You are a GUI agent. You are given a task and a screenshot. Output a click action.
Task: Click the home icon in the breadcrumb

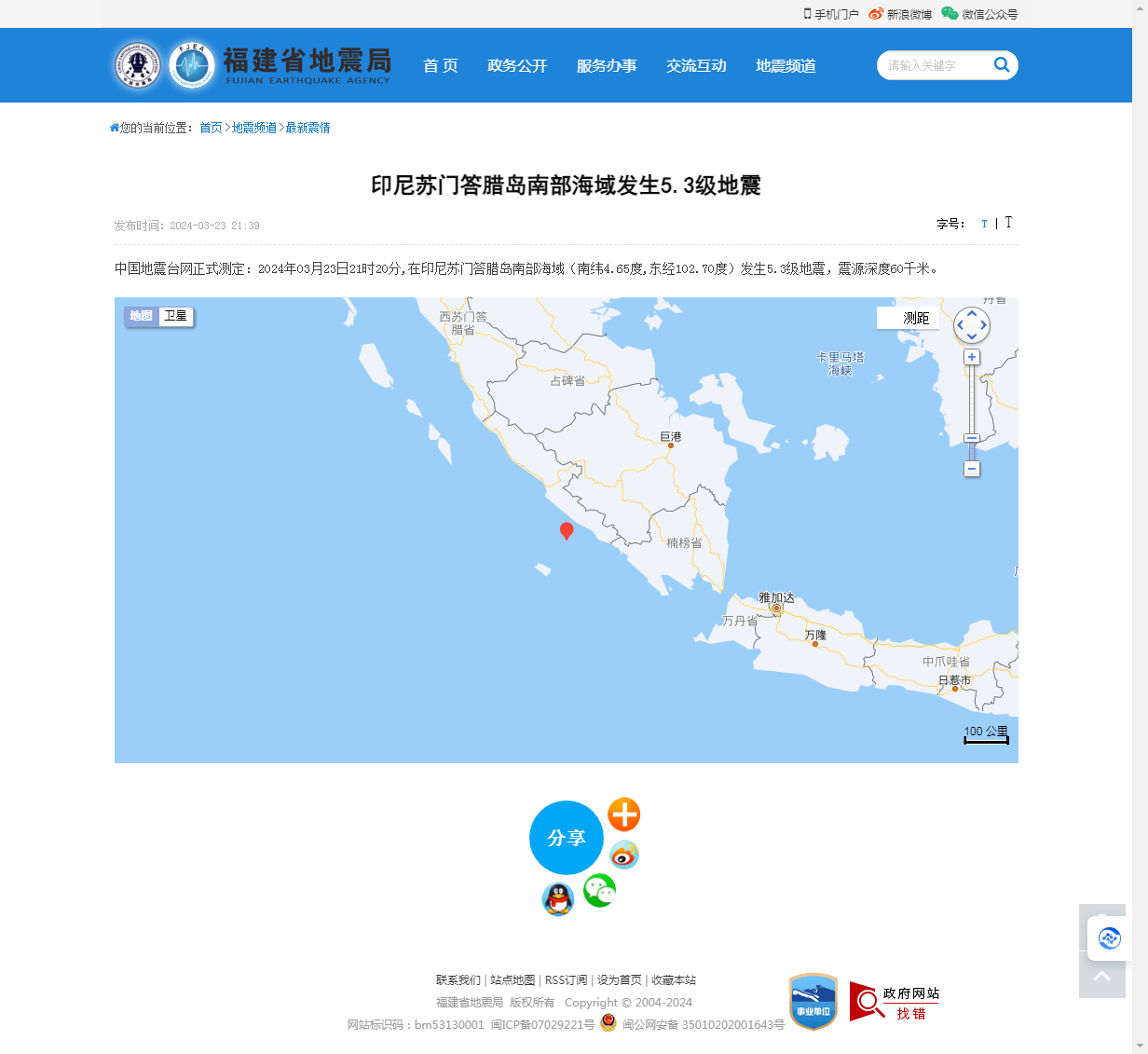coord(113,127)
